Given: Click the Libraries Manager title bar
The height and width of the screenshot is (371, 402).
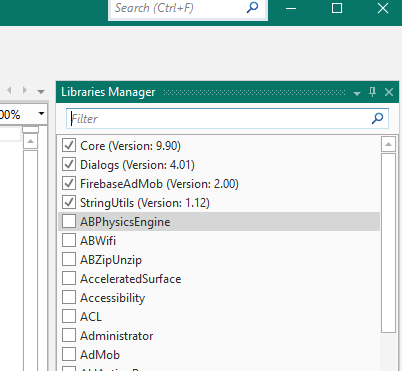Looking at the screenshot, I should pyautogui.click(x=227, y=92).
